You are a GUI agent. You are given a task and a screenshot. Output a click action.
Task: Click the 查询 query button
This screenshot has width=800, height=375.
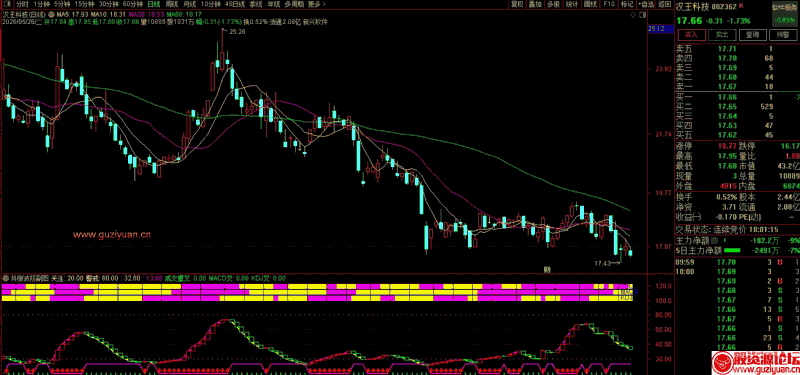(x=752, y=35)
